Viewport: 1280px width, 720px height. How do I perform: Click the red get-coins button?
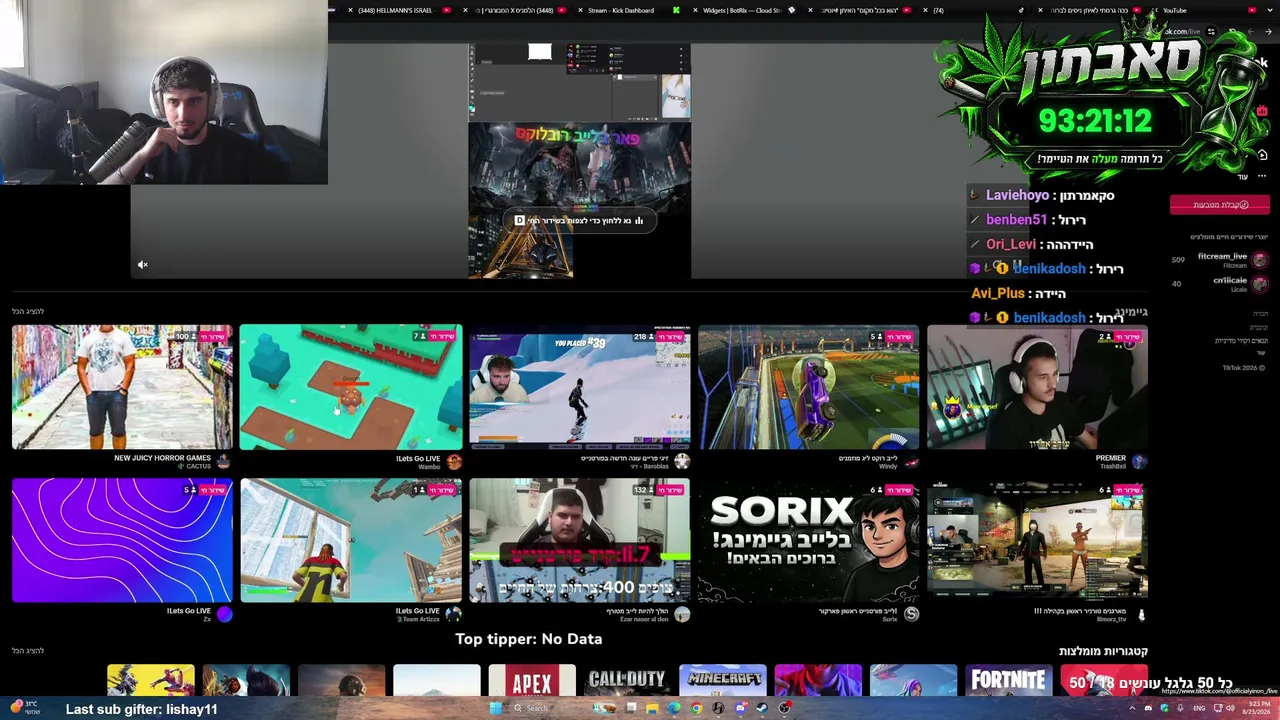[x=1220, y=205]
